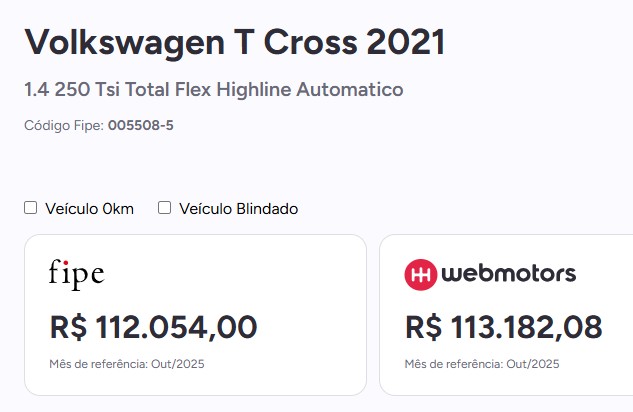633x412 pixels.
Task: Click the word "Highline" in the subtitle
Action: pyautogui.click(x=261, y=90)
